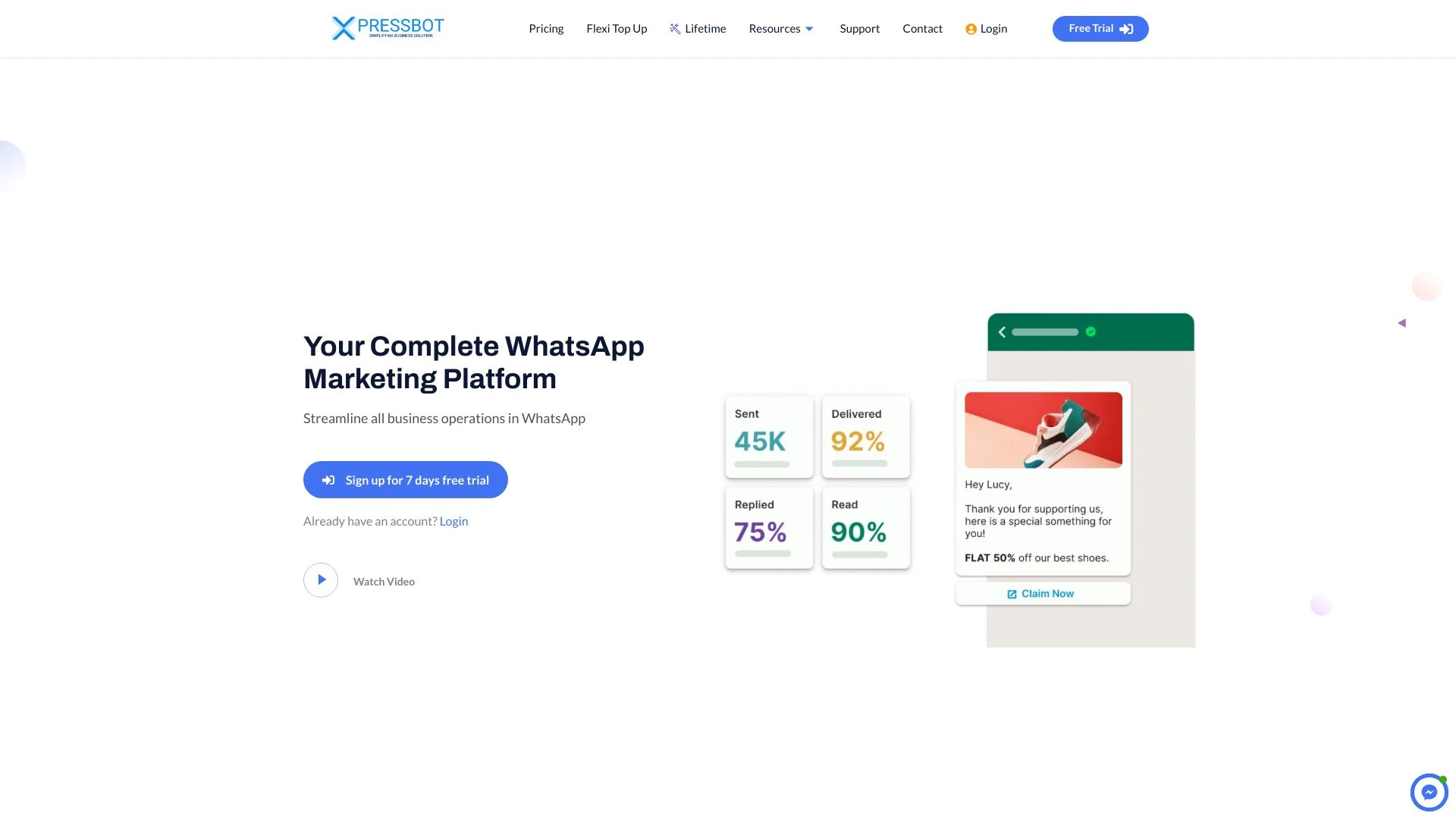The height and width of the screenshot is (819, 1456).
Task: Select the Pricing menu tab
Action: pos(546,28)
